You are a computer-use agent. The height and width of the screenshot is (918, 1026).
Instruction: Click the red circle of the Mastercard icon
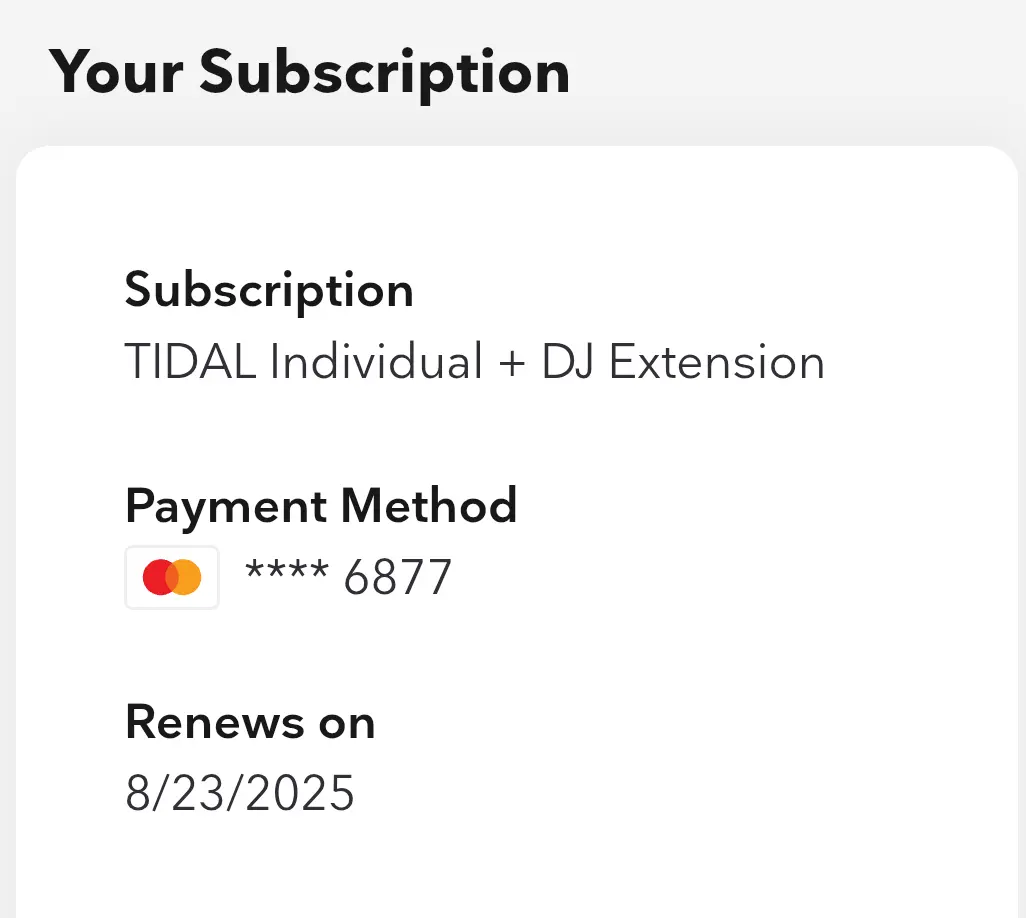(157, 577)
